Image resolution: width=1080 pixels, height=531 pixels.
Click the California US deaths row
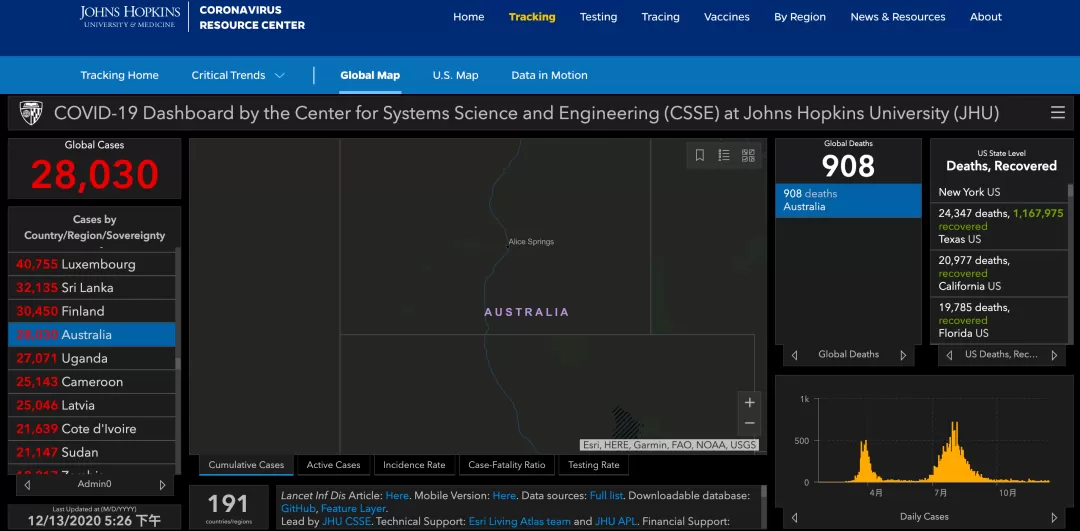tap(999, 273)
